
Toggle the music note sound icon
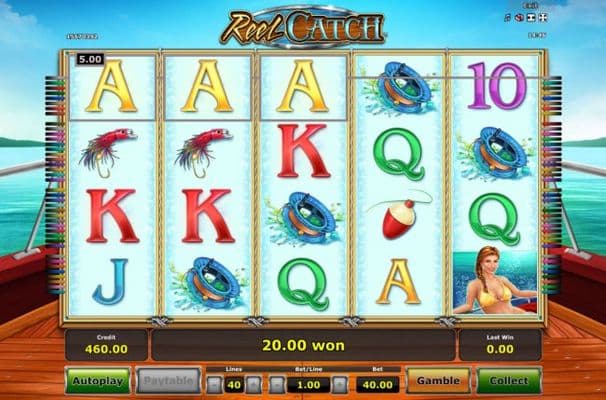click(x=507, y=17)
